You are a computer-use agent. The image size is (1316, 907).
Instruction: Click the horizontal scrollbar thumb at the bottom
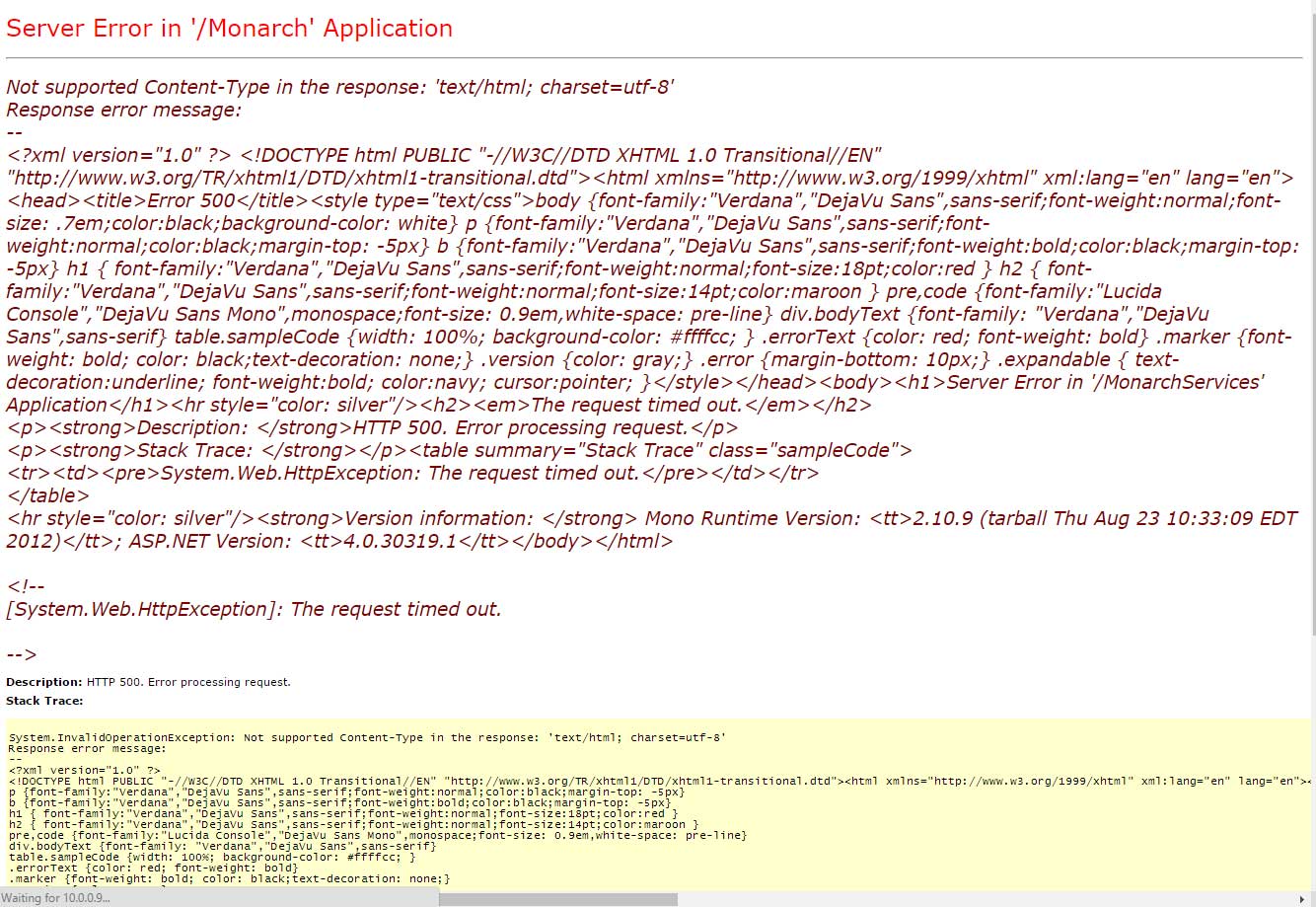[x=557, y=899]
